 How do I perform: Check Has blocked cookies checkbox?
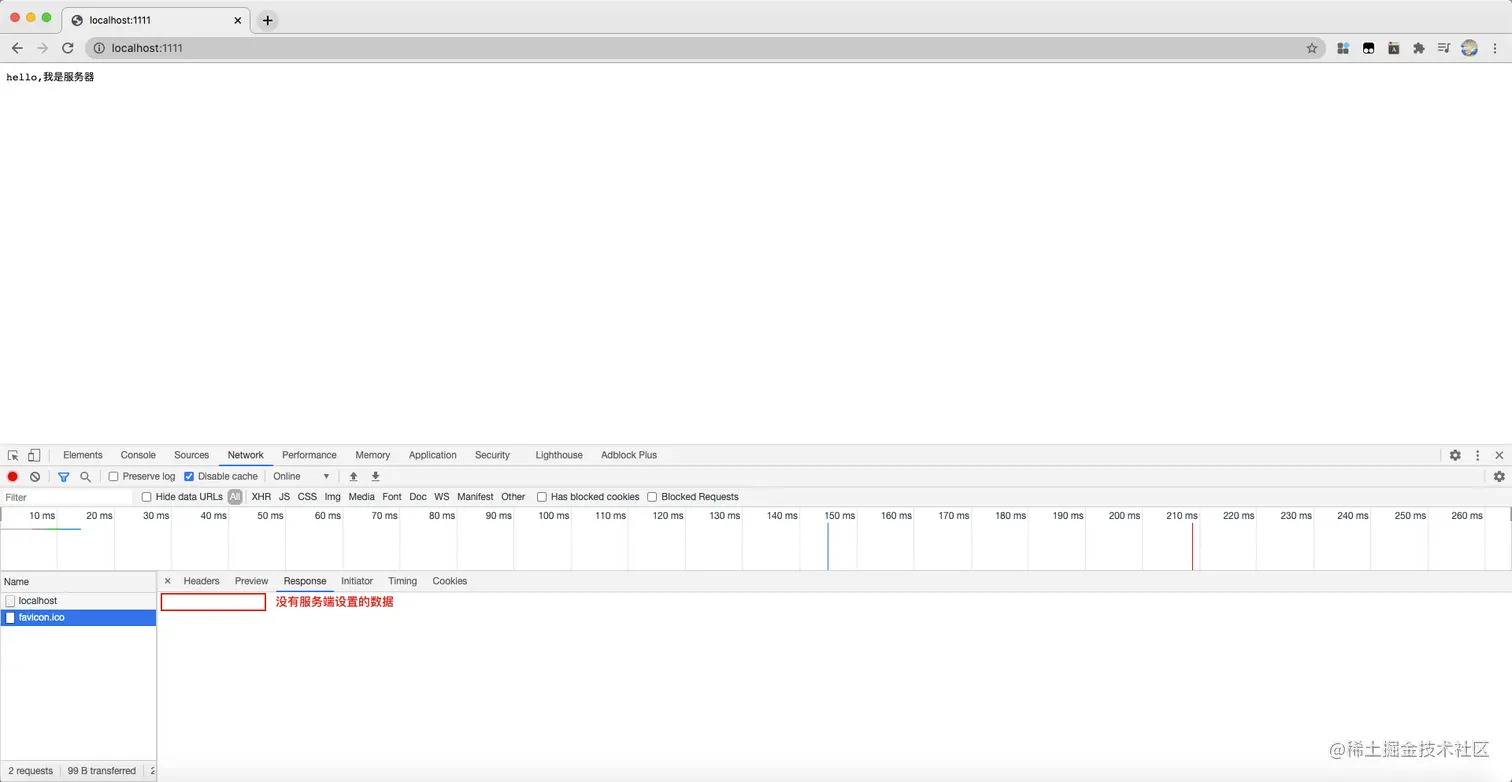click(x=542, y=497)
